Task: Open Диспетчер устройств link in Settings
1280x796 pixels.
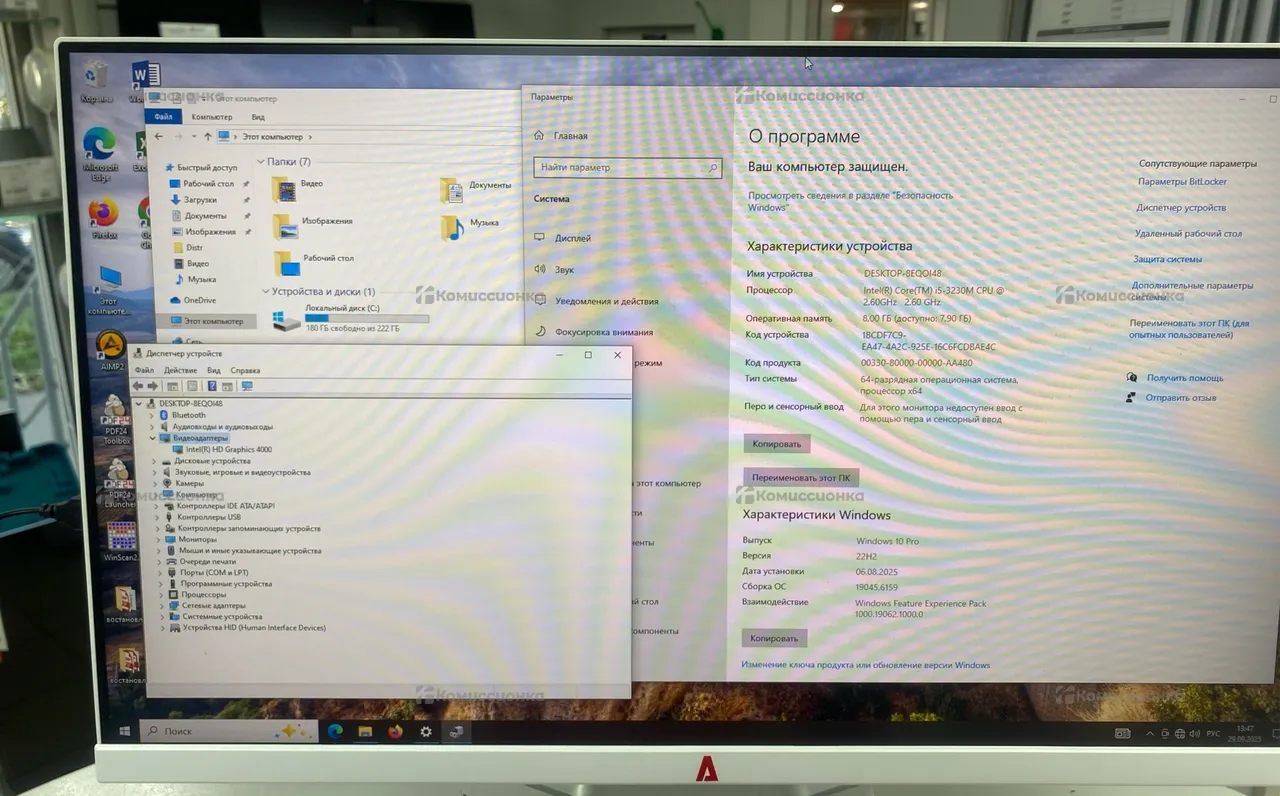Action: click(1181, 208)
